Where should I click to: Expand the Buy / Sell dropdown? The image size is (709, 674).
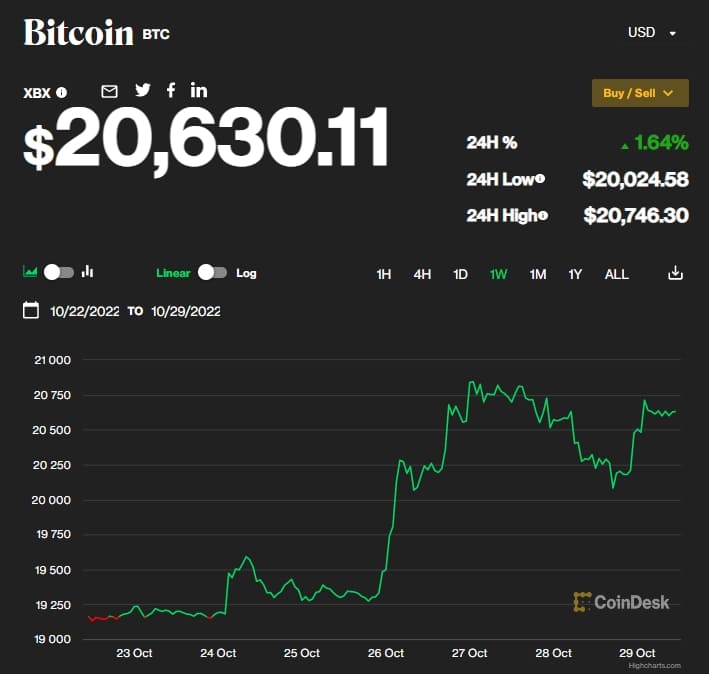pos(640,93)
